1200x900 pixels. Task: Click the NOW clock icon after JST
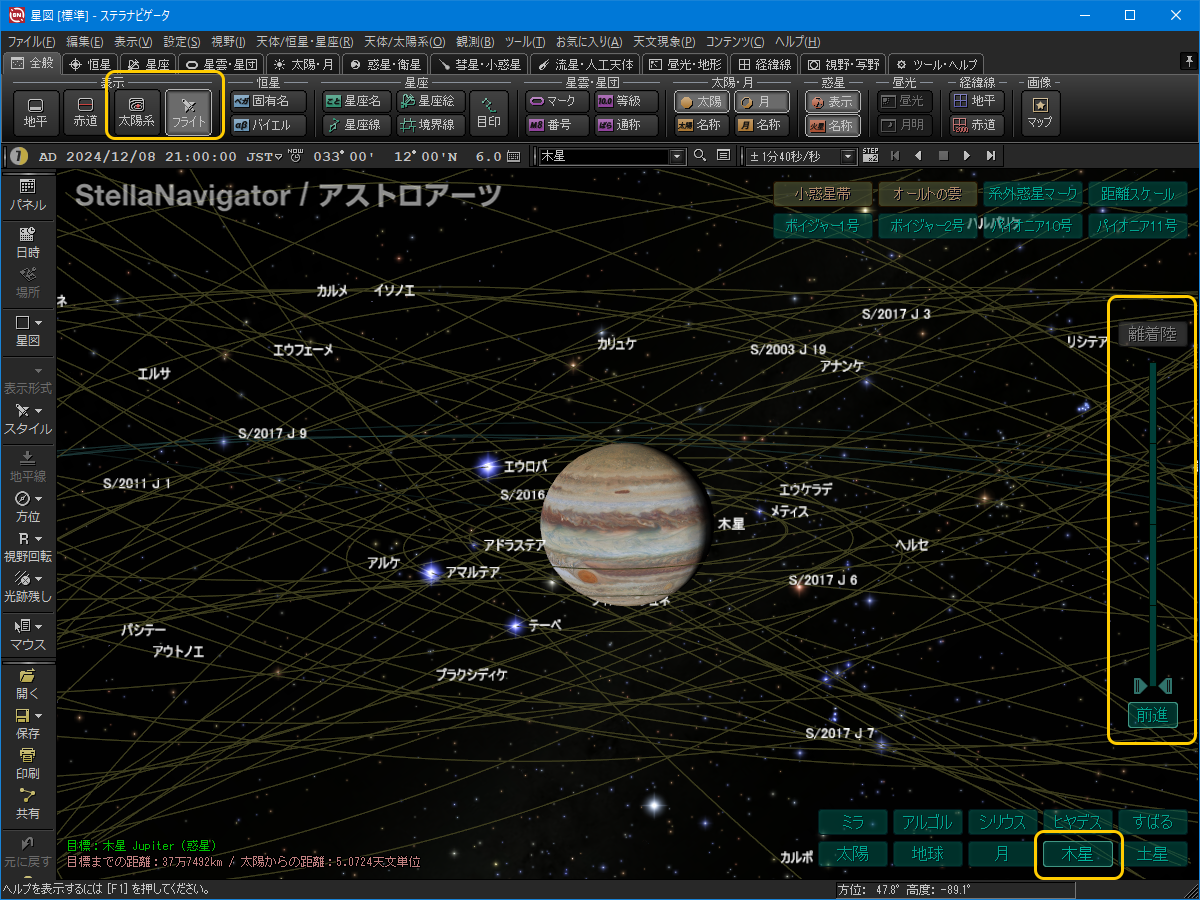pyautogui.click(x=294, y=155)
